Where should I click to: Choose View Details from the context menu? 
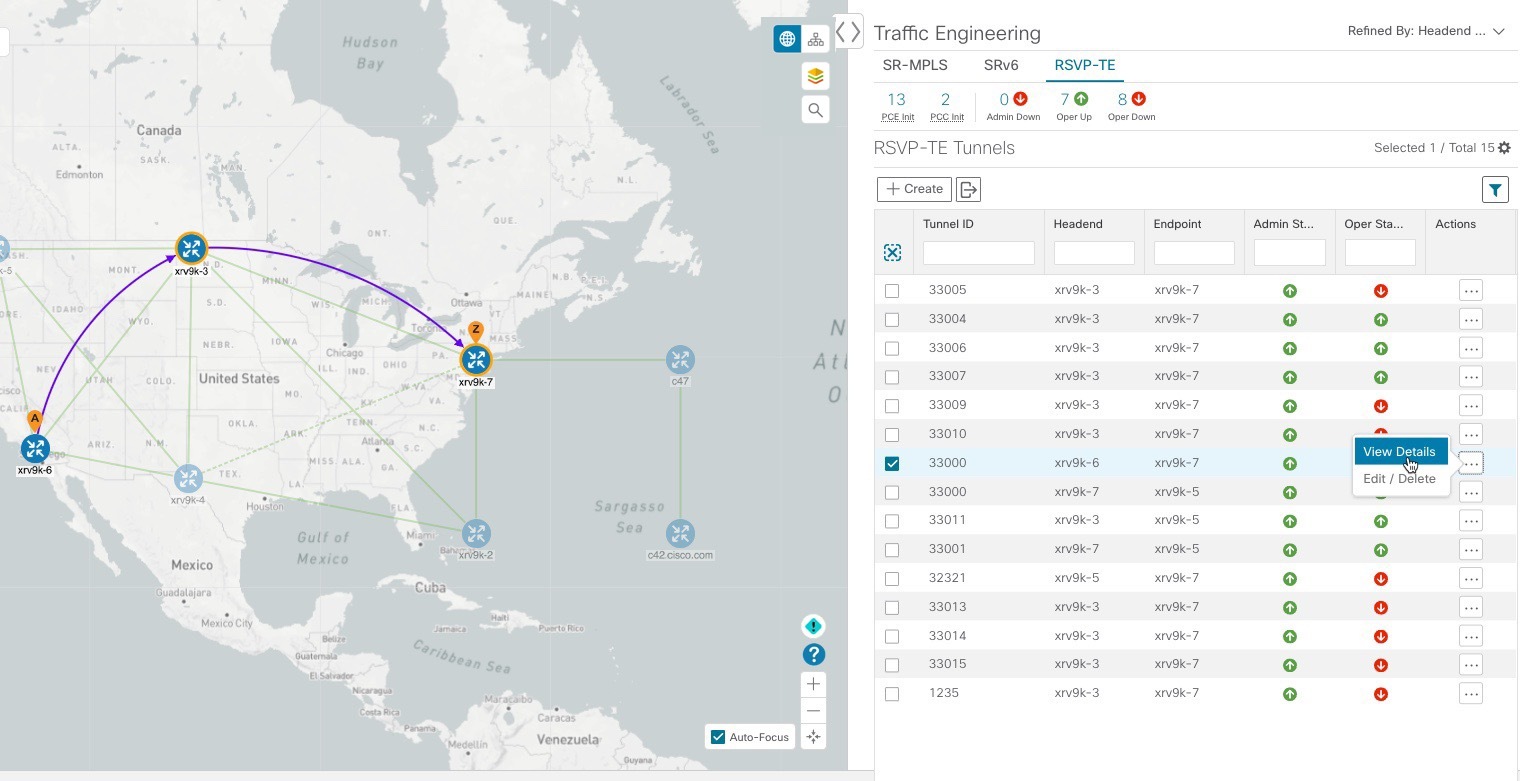(1399, 452)
